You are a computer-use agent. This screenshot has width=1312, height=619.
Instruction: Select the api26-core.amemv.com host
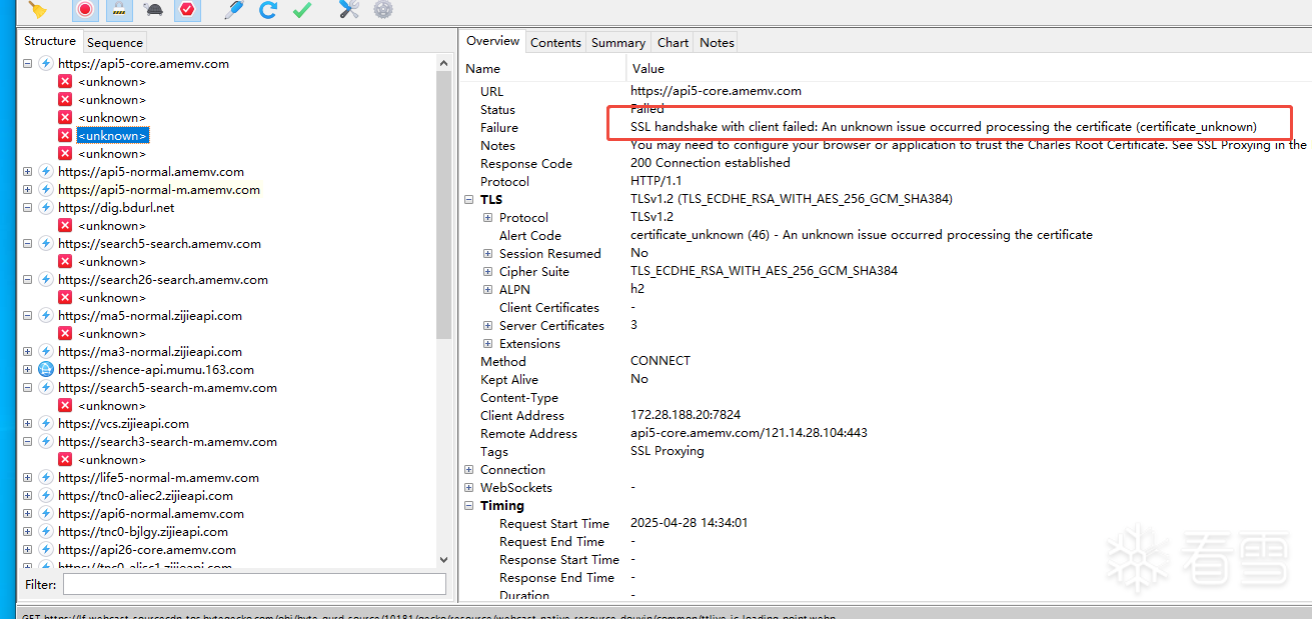coord(147,549)
